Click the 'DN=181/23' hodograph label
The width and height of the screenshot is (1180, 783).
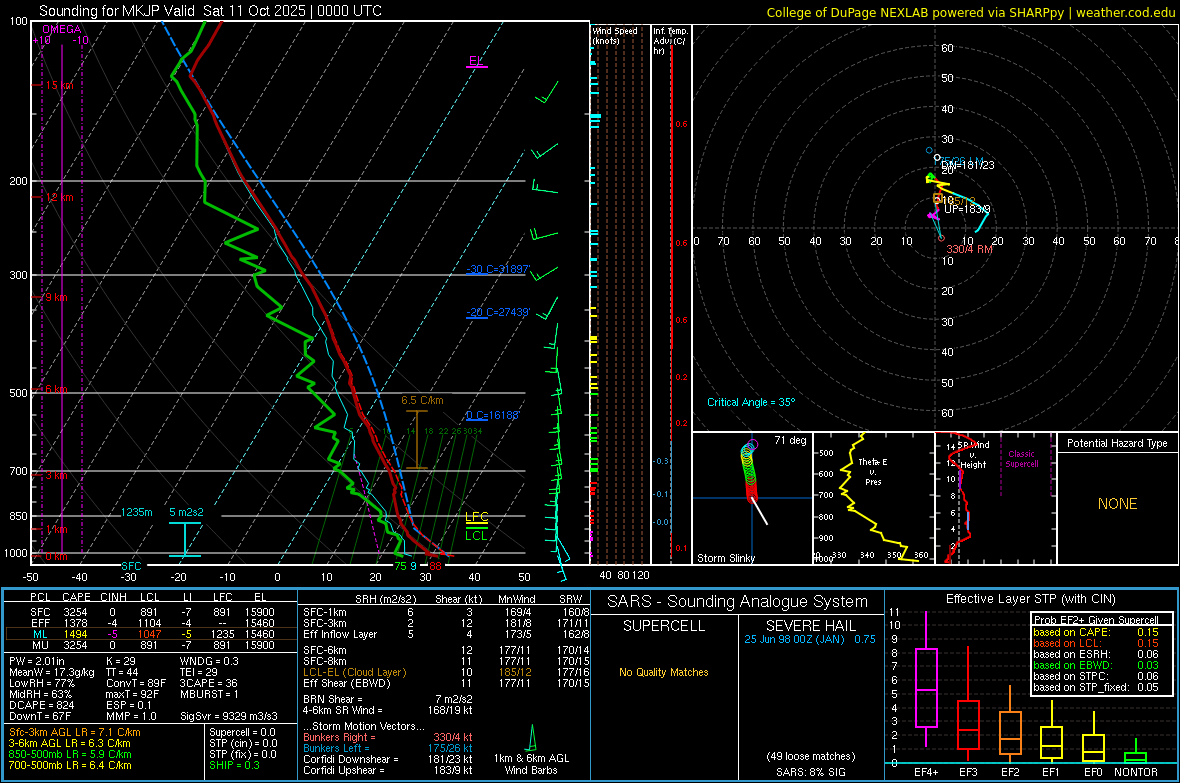[x=968, y=165]
